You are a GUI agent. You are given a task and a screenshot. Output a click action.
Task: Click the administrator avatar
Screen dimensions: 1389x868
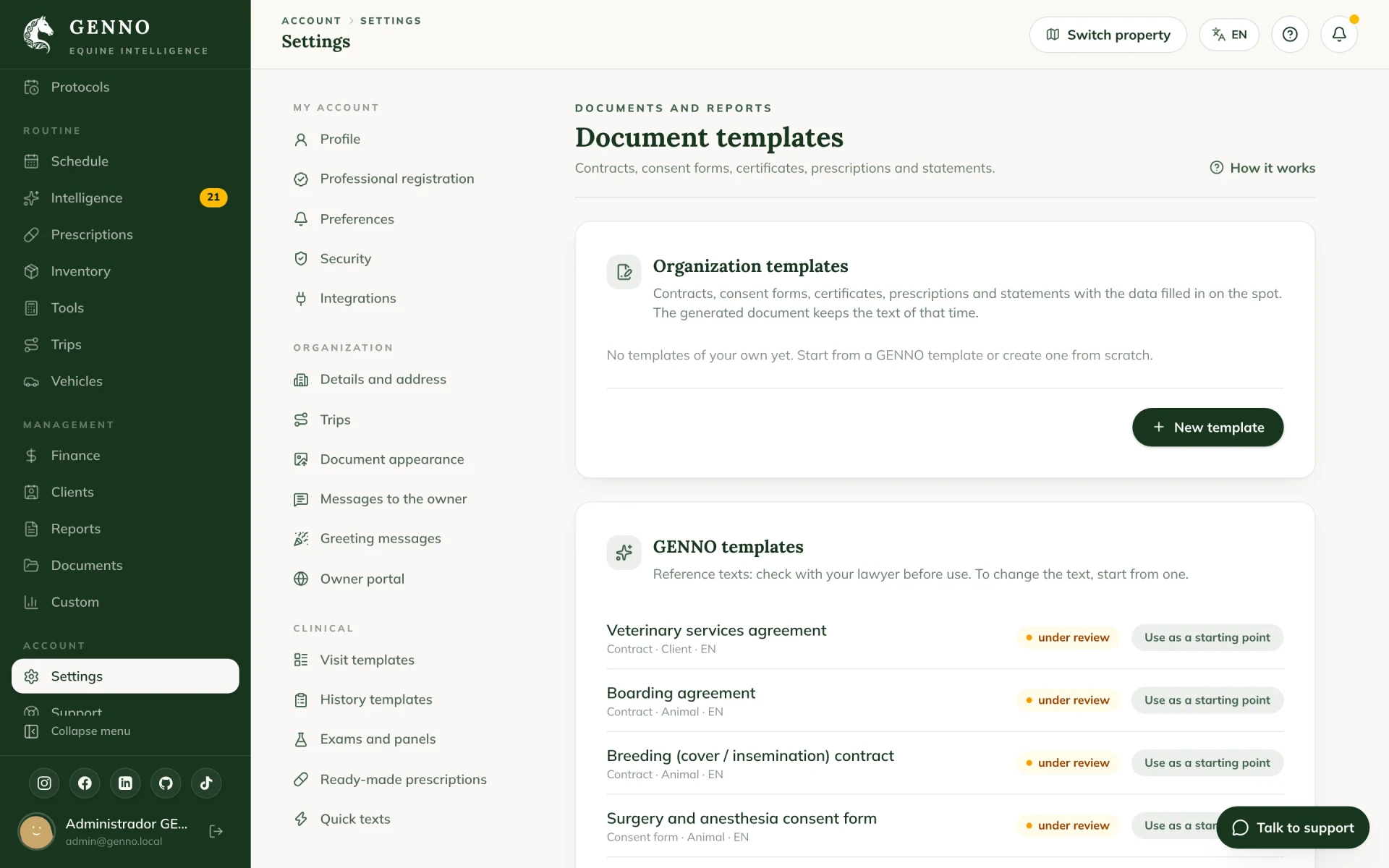click(36, 832)
